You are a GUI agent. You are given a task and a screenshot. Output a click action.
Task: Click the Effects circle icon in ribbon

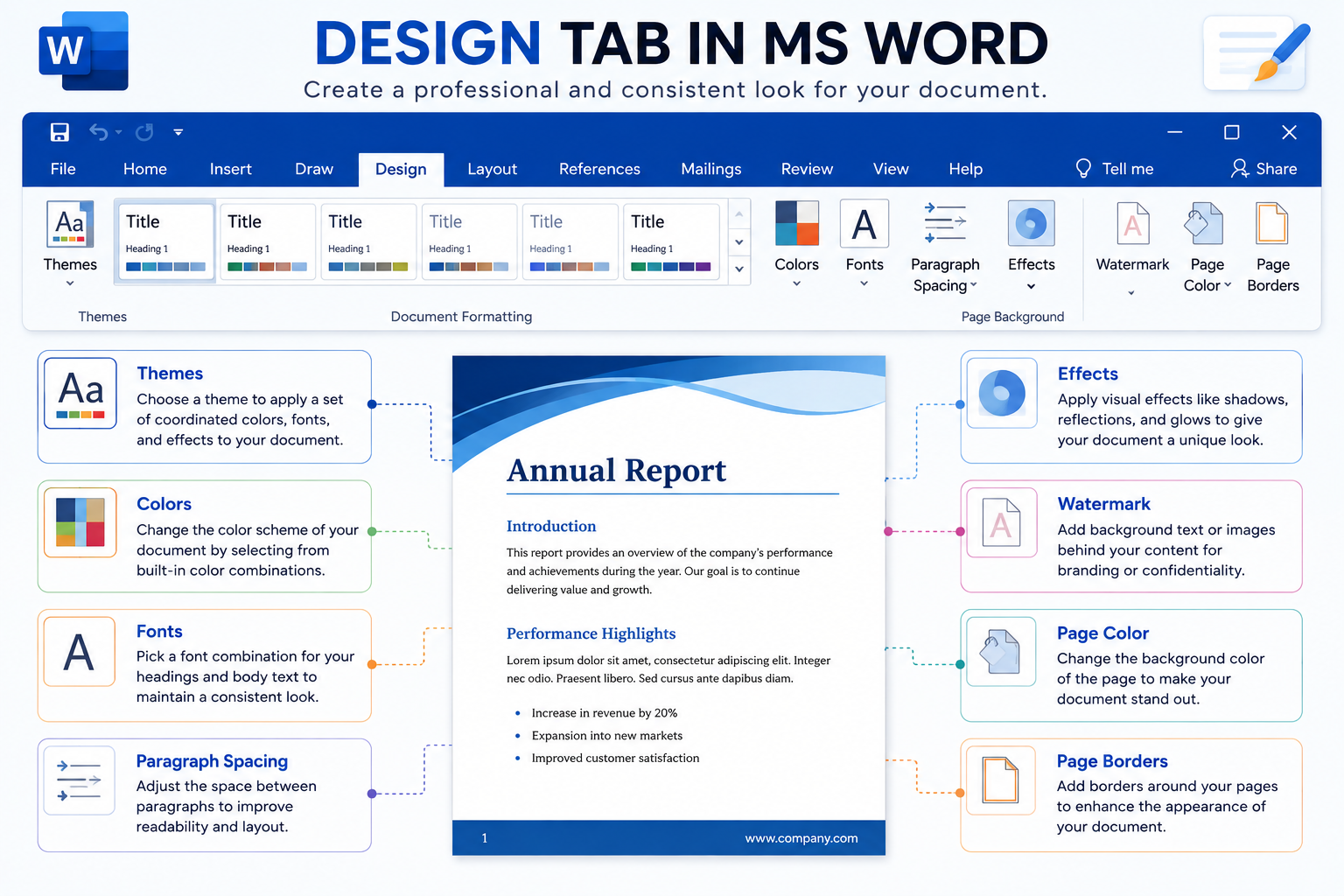click(x=1031, y=223)
